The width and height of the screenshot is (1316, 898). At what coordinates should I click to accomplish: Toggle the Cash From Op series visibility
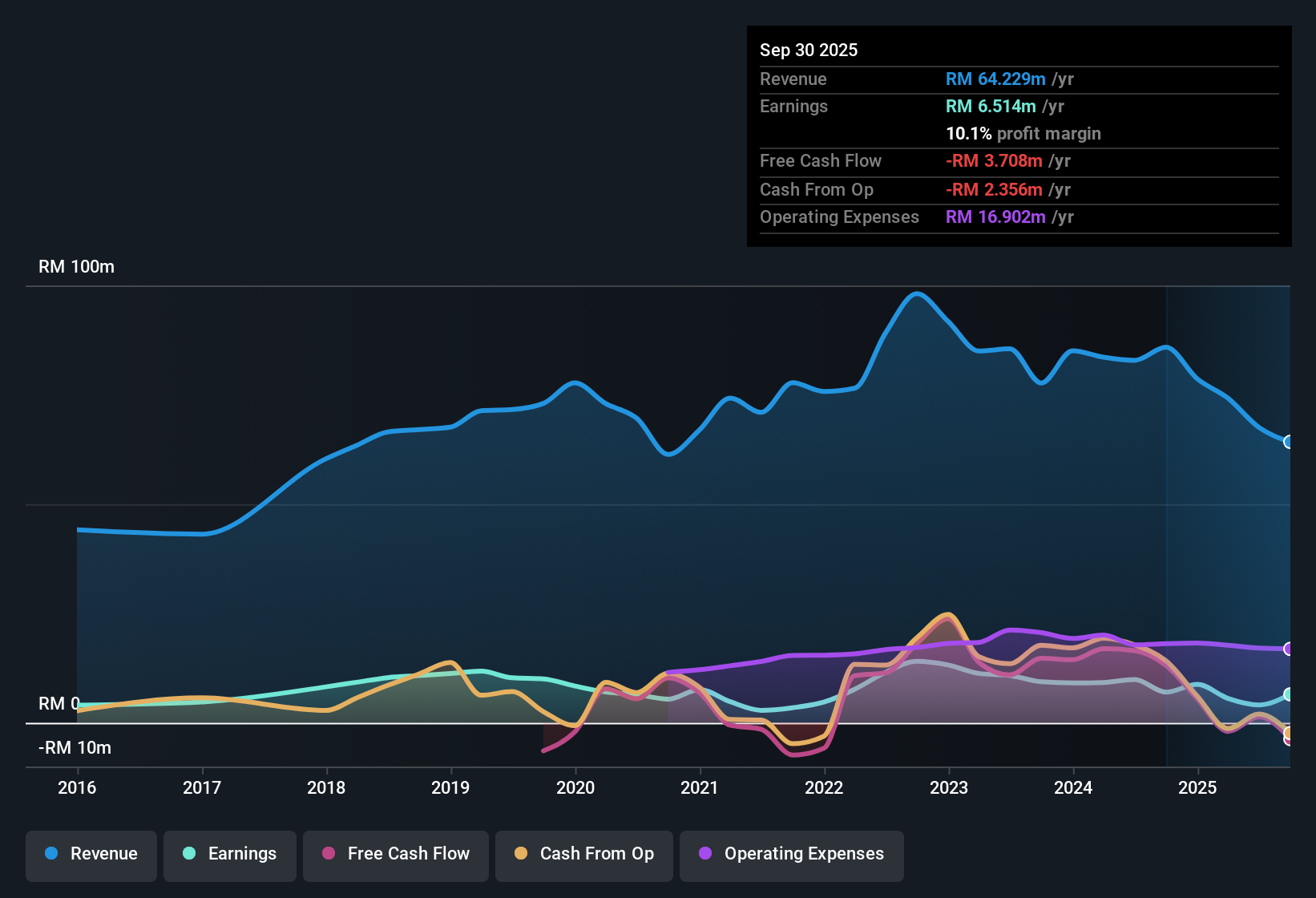tap(583, 854)
